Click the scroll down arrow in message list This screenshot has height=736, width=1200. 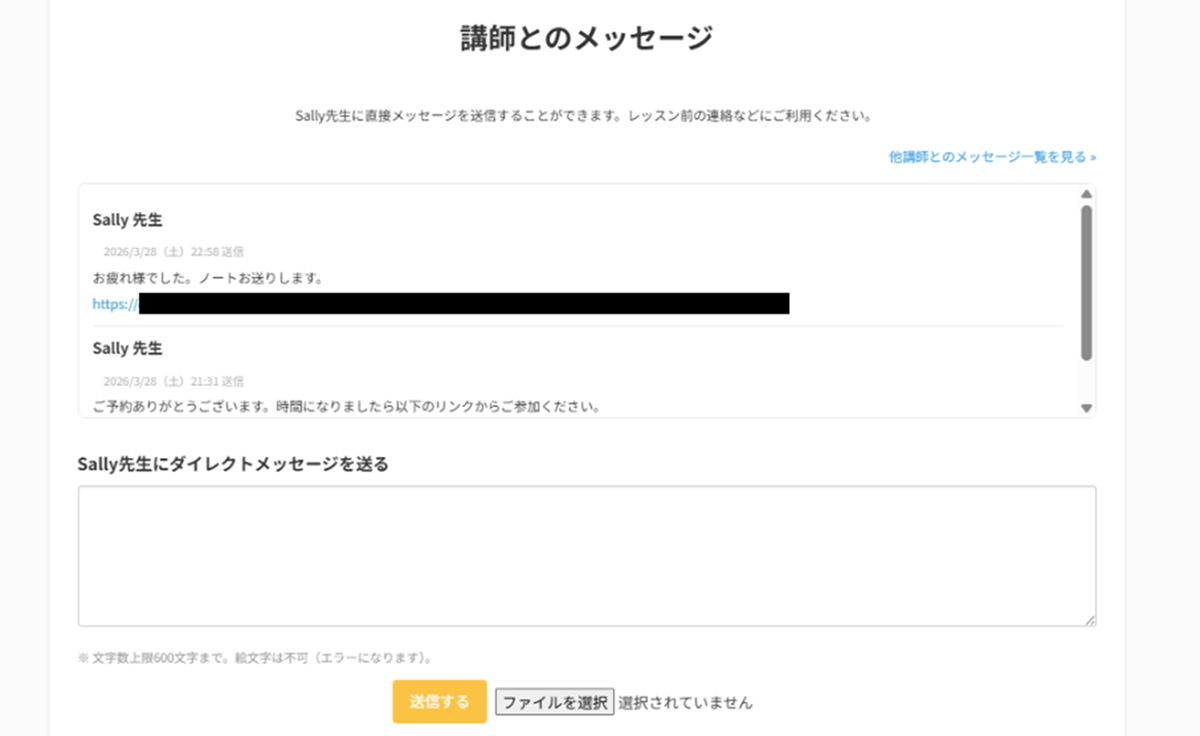click(1086, 408)
